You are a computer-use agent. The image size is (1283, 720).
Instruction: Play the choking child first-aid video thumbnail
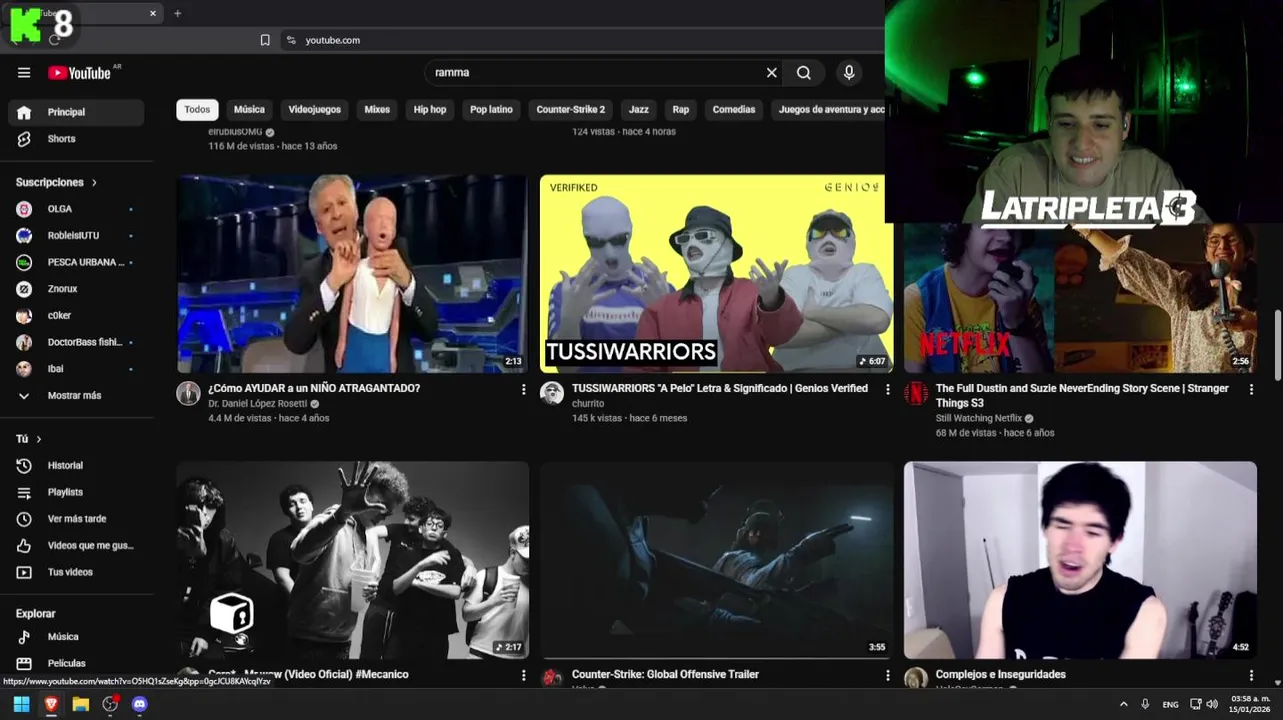(x=353, y=274)
